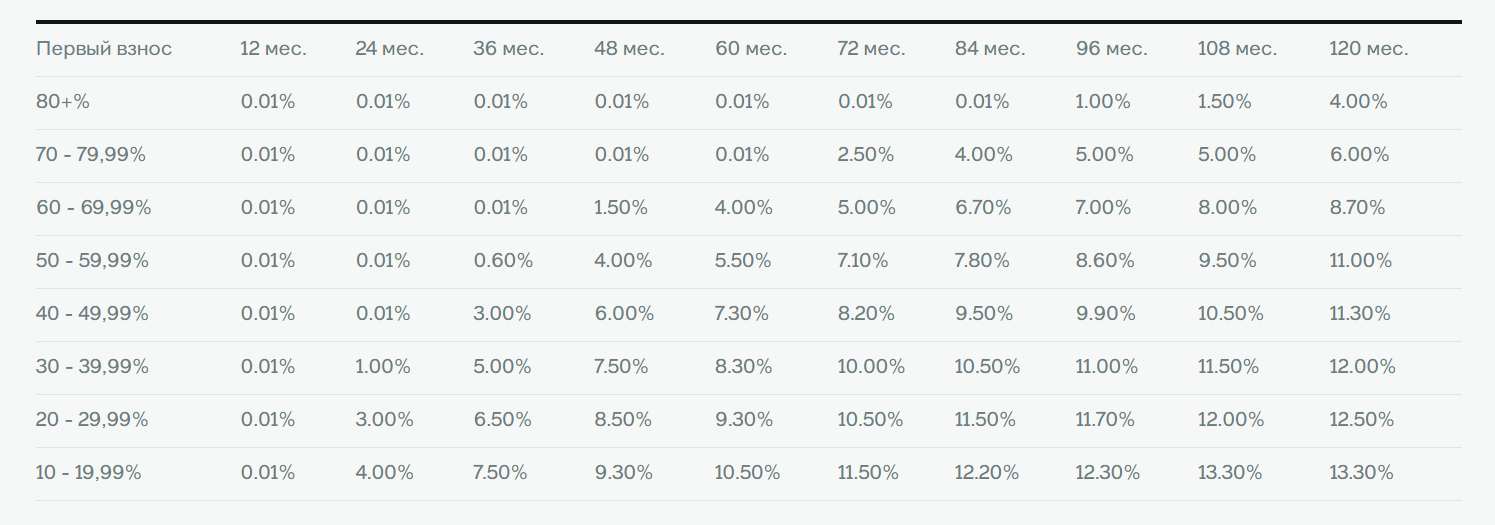Select the 12 мес. column header
This screenshot has width=1495, height=525.
[x=274, y=49]
